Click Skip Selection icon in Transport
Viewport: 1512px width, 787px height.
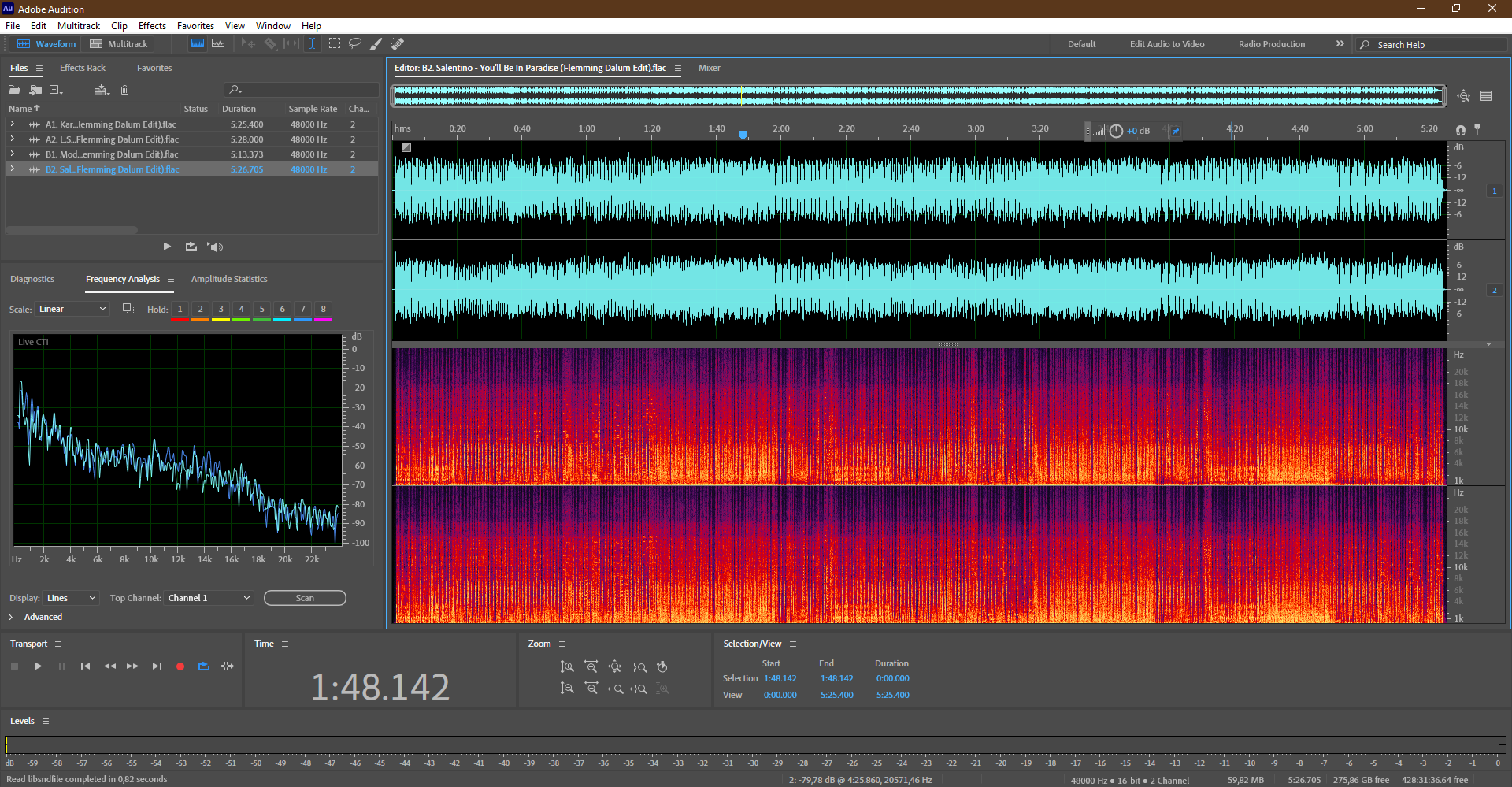coord(228,666)
